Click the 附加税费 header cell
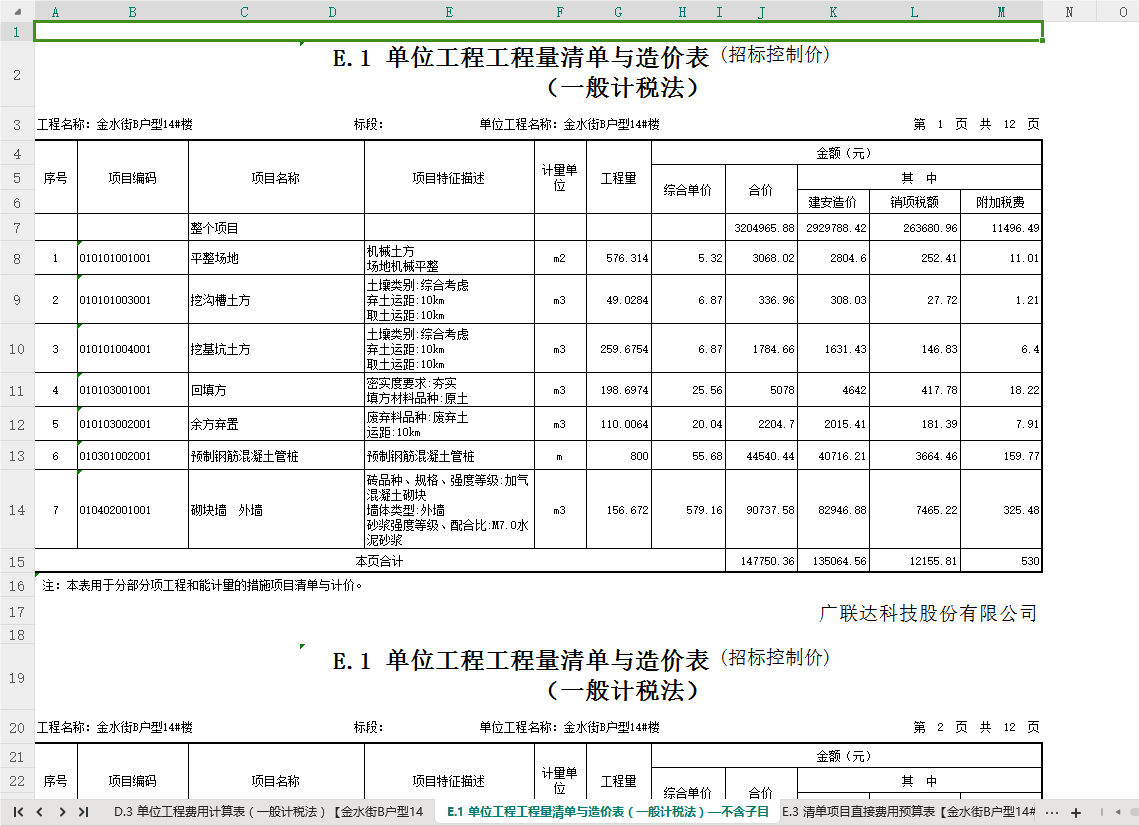1139x826 pixels. (x=1001, y=202)
